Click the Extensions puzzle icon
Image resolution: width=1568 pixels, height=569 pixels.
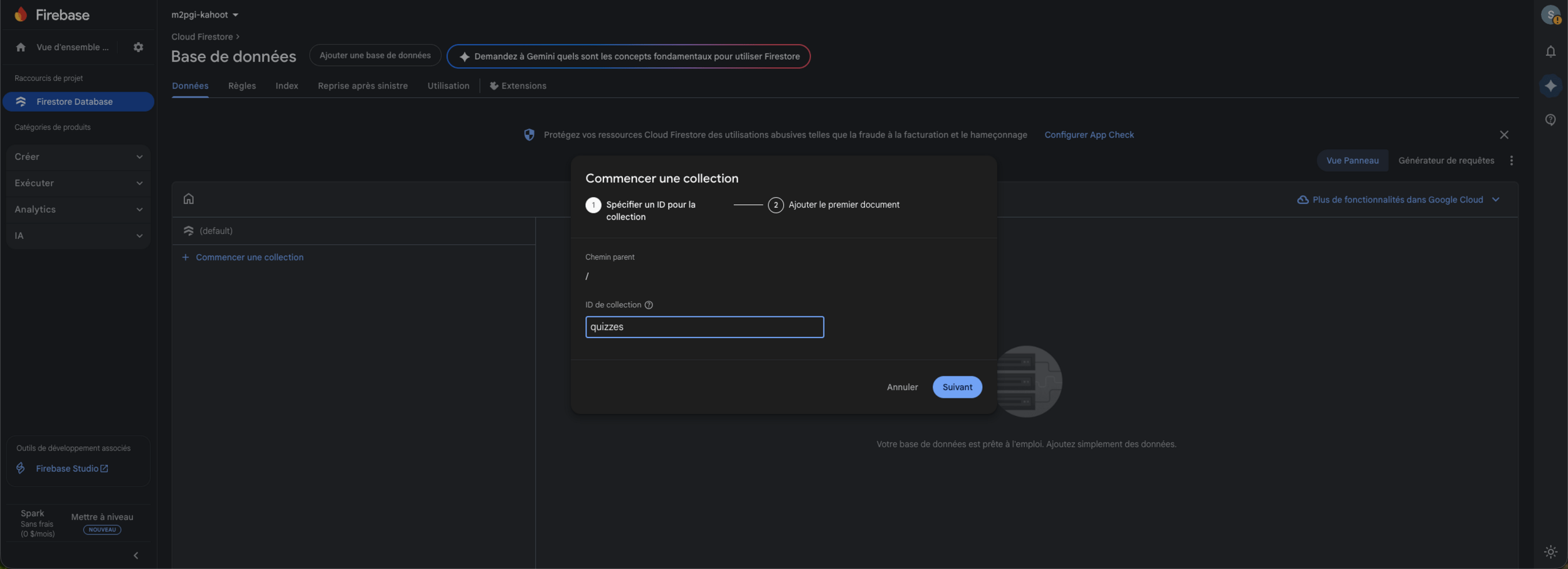click(x=494, y=86)
